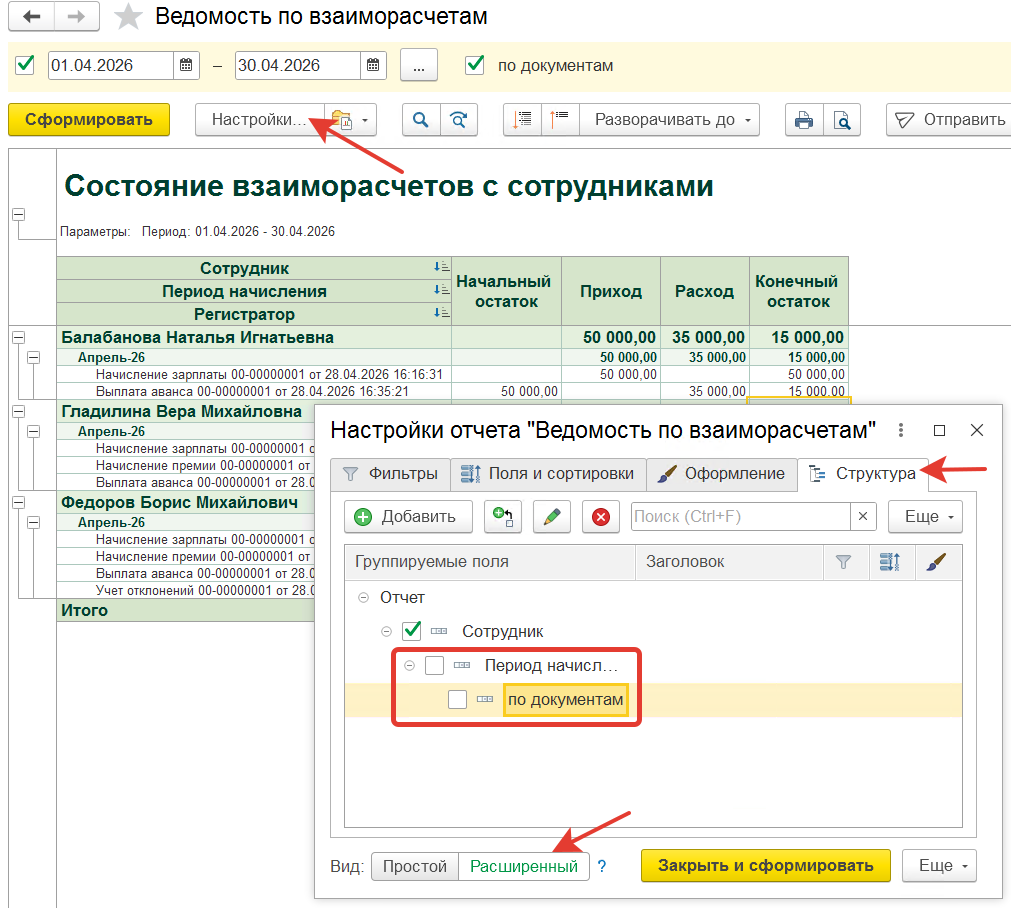The image size is (1011, 908).
Task: Select the Приход column header
Action: pyautogui.click(x=611, y=291)
